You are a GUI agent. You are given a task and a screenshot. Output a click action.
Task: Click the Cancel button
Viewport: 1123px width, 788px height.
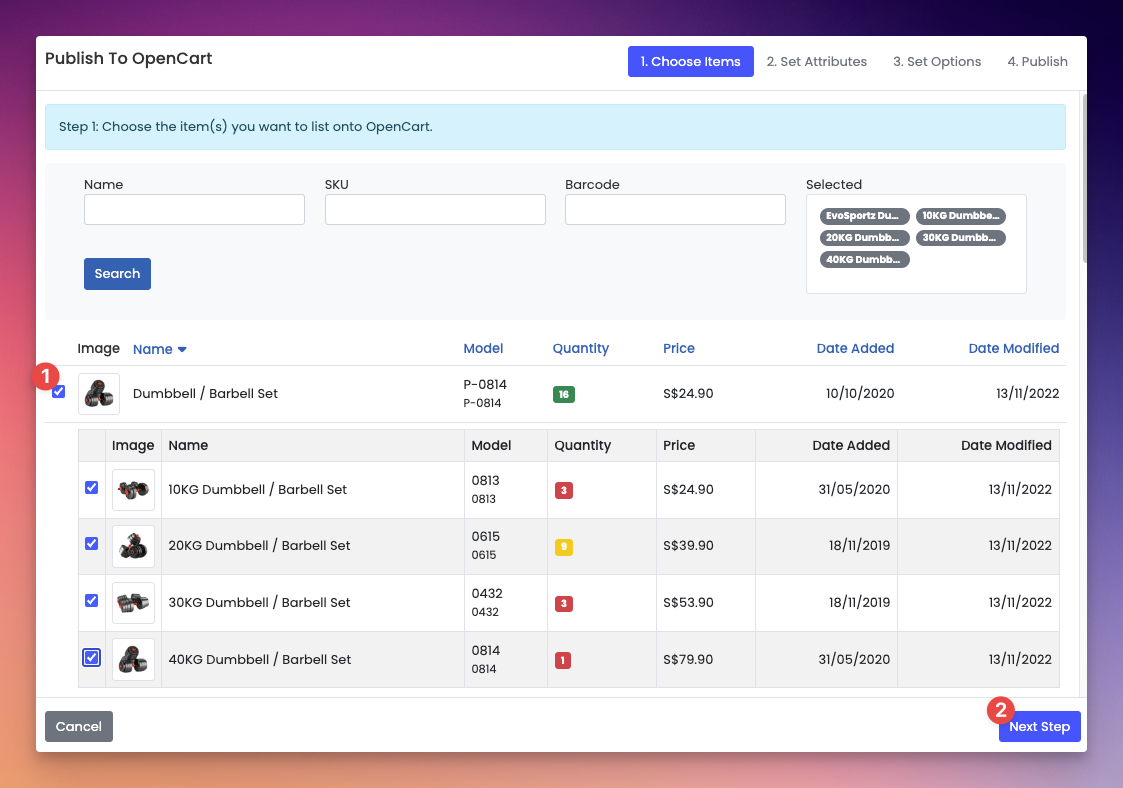tap(79, 726)
